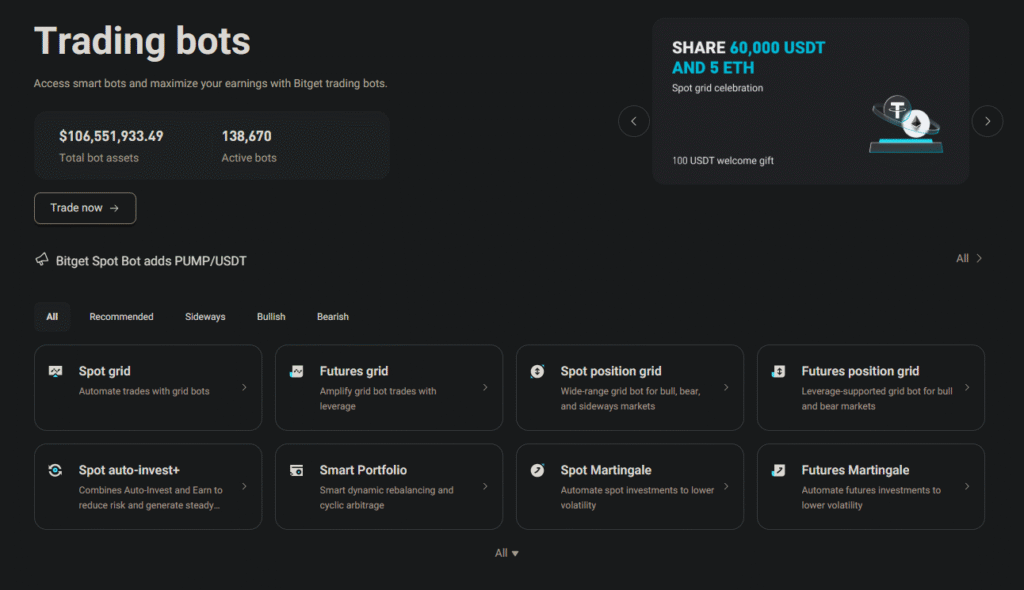
Task: Click the Total bot assets label
Action: click(x=99, y=157)
